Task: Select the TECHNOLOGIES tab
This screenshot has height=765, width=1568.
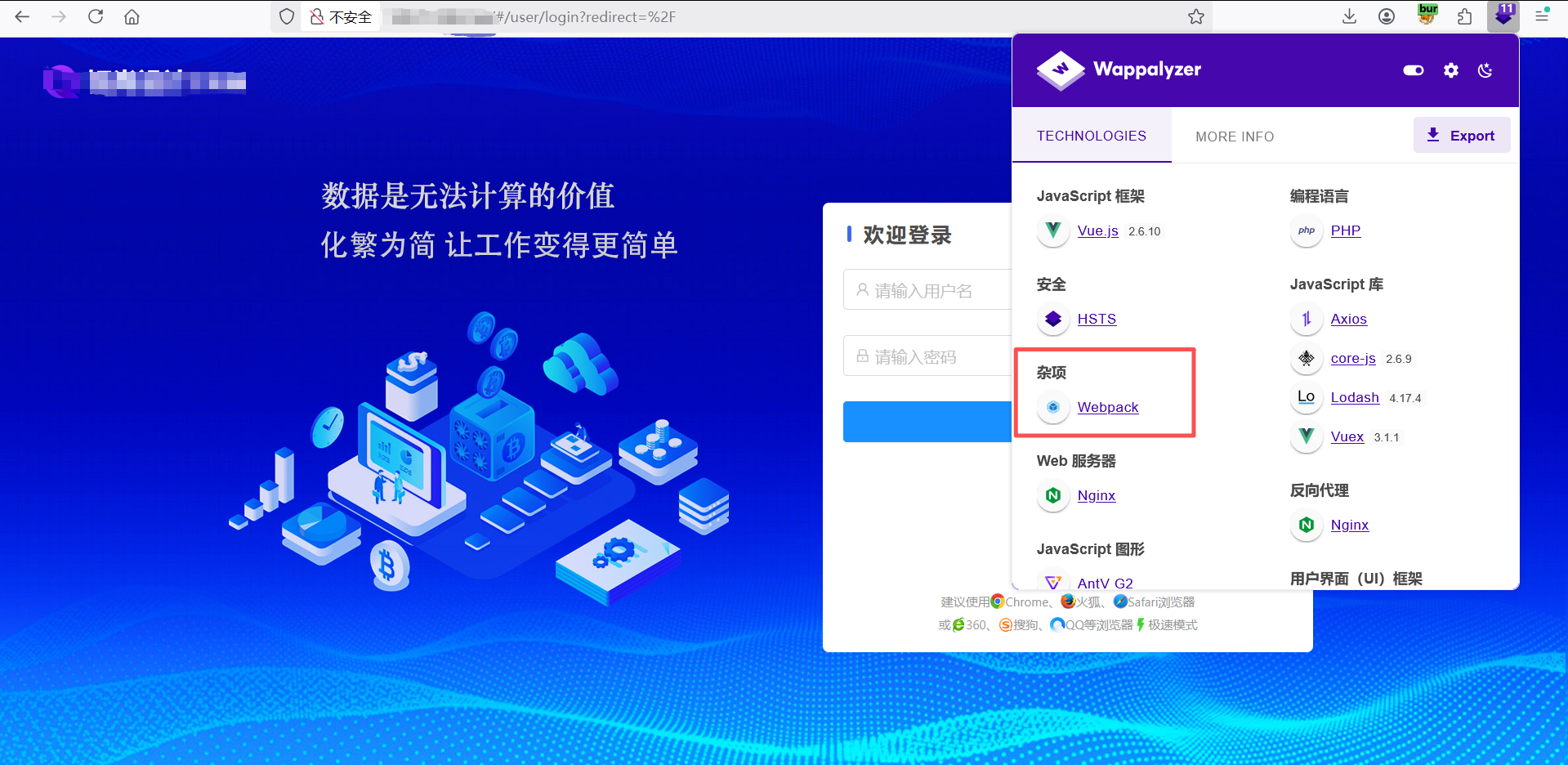Action: [x=1092, y=136]
